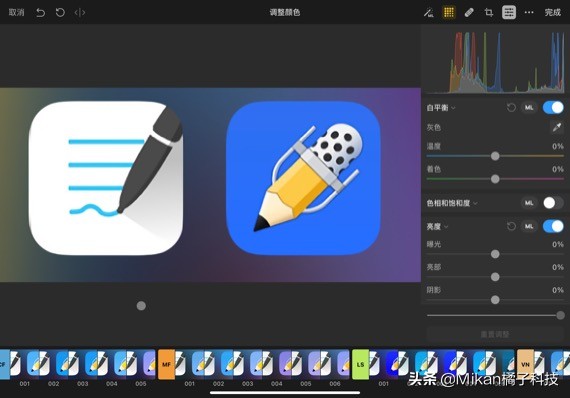
Task: Apply ML to 白平衡
Action: tap(529, 108)
